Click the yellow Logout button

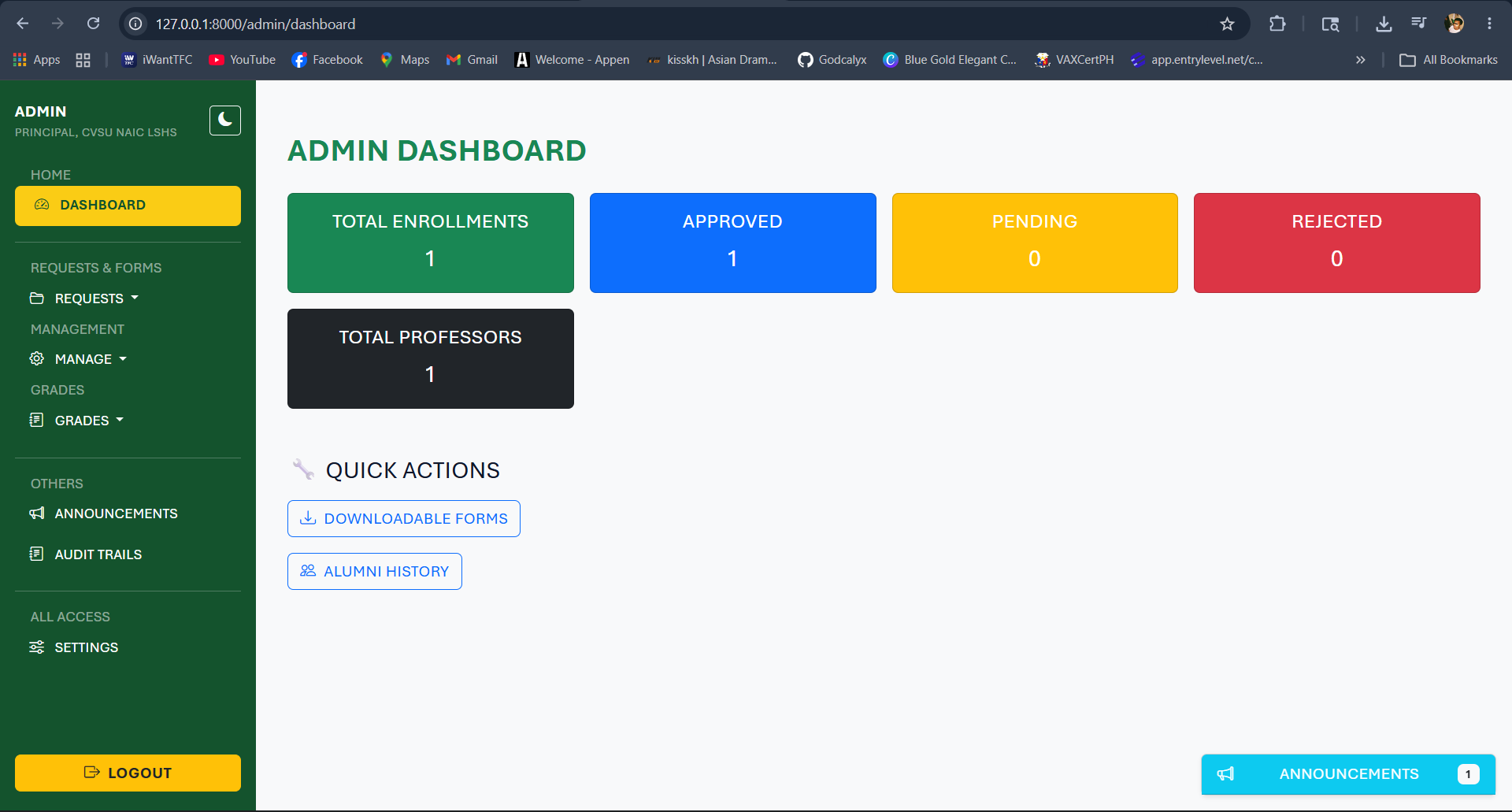(128, 773)
